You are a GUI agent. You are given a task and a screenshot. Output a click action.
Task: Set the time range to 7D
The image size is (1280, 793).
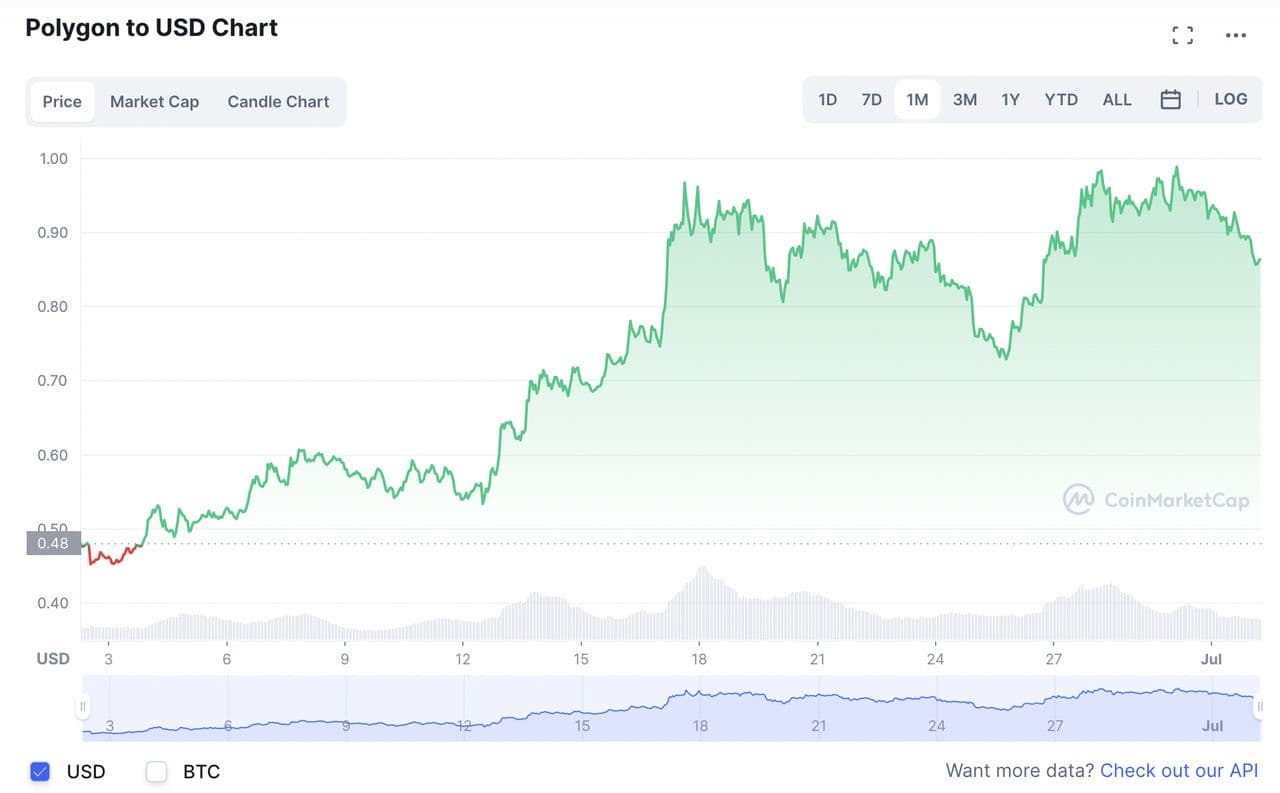[x=871, y=100]
